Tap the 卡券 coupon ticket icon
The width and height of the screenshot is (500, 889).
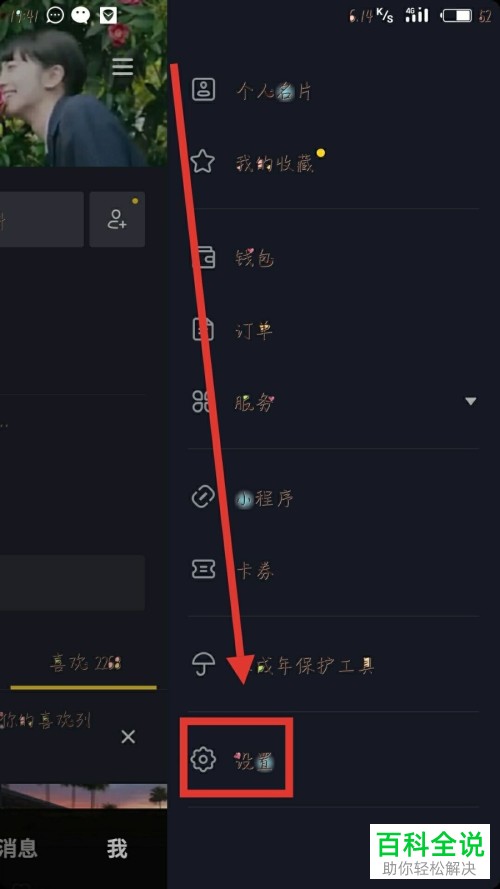point(203,570)
